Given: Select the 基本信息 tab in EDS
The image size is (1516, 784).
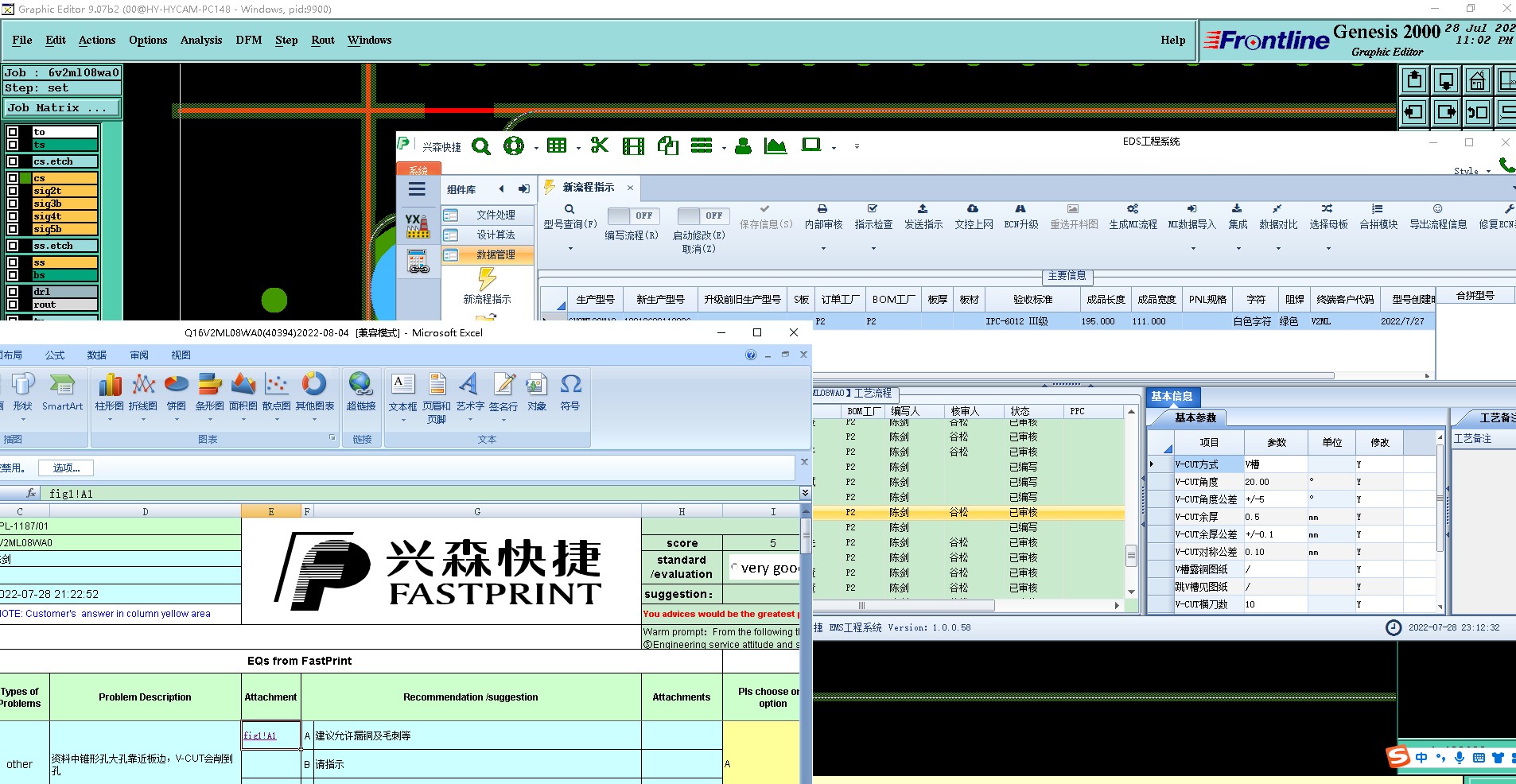Looking at the screenshot, I should point(1172,396).
